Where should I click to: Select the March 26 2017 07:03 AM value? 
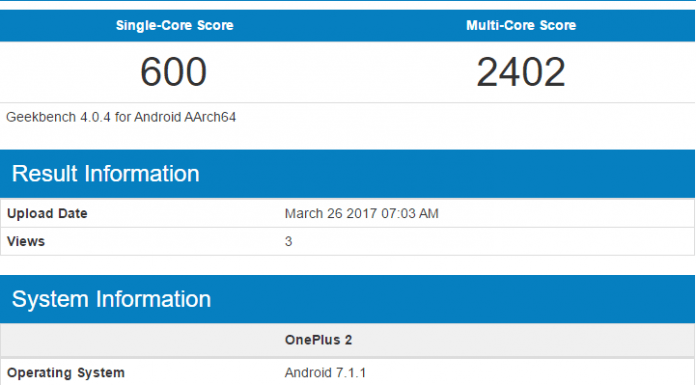coord(361,214)
